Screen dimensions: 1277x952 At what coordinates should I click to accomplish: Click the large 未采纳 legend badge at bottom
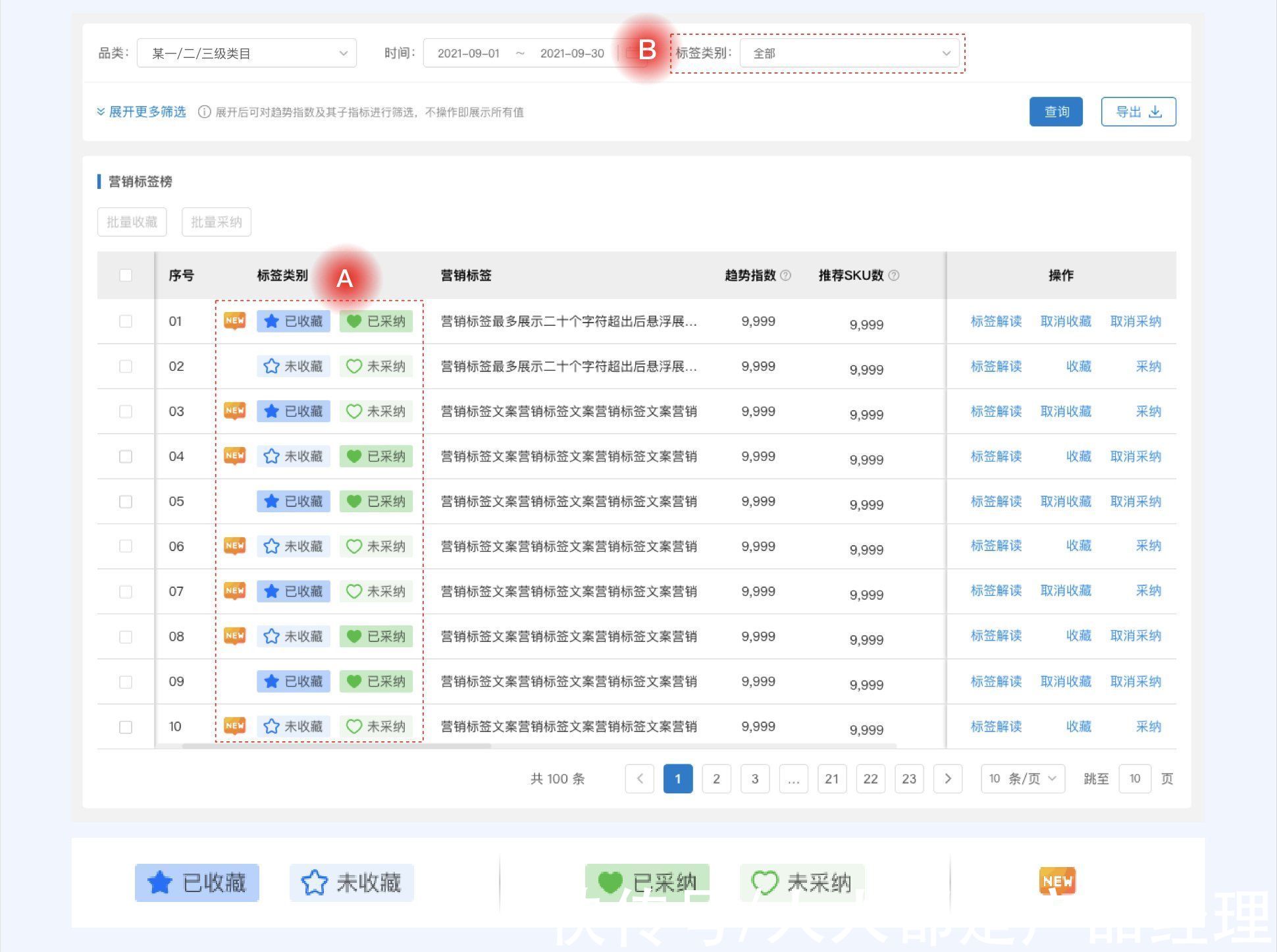pyautogui.click(x=802, y=883)
